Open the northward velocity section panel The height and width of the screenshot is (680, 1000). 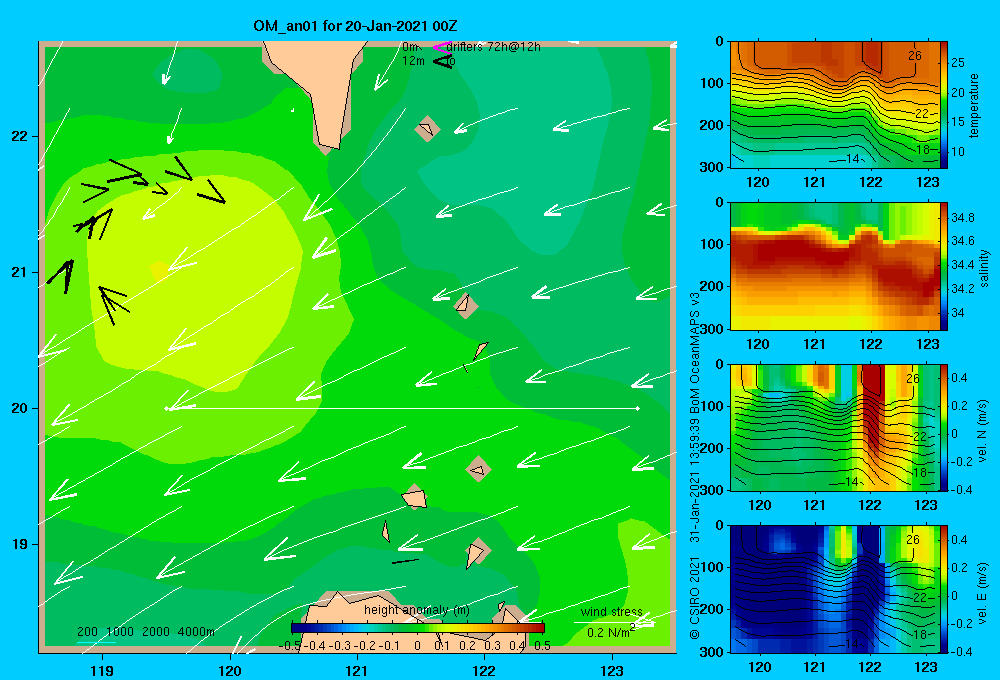835,427
